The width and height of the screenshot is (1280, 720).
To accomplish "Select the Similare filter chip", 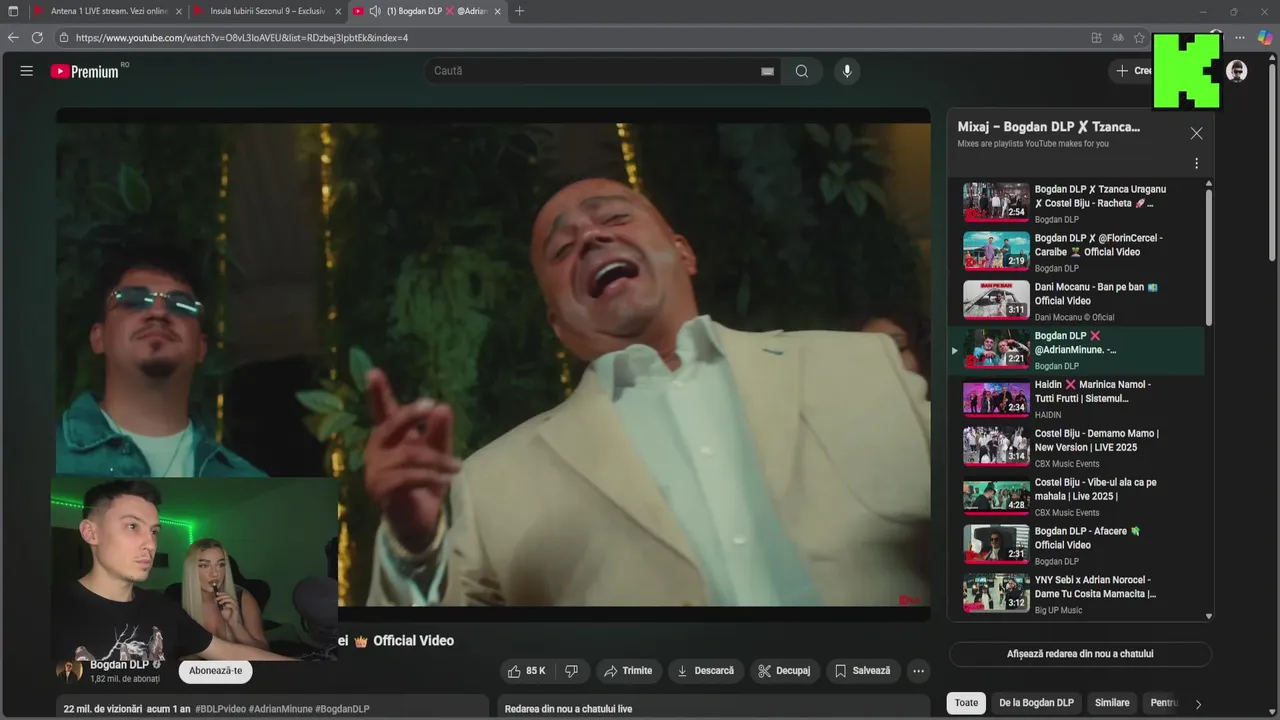I will click(1111, 703).
